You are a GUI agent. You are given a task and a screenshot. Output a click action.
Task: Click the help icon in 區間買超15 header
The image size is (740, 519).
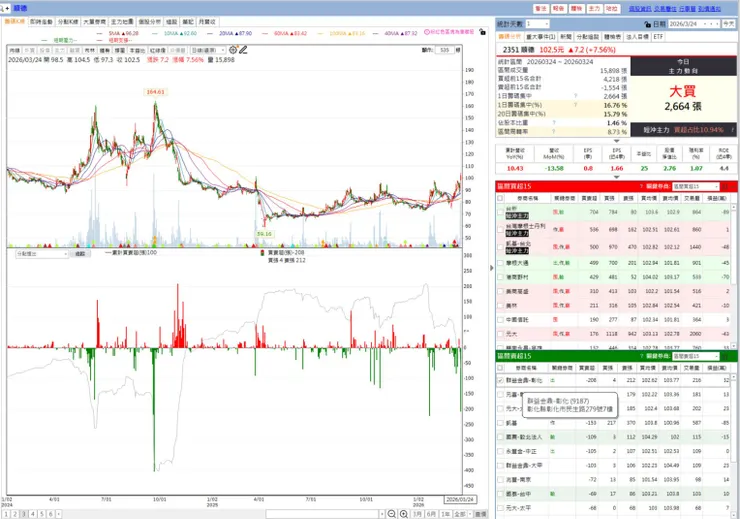pos(641,186)
